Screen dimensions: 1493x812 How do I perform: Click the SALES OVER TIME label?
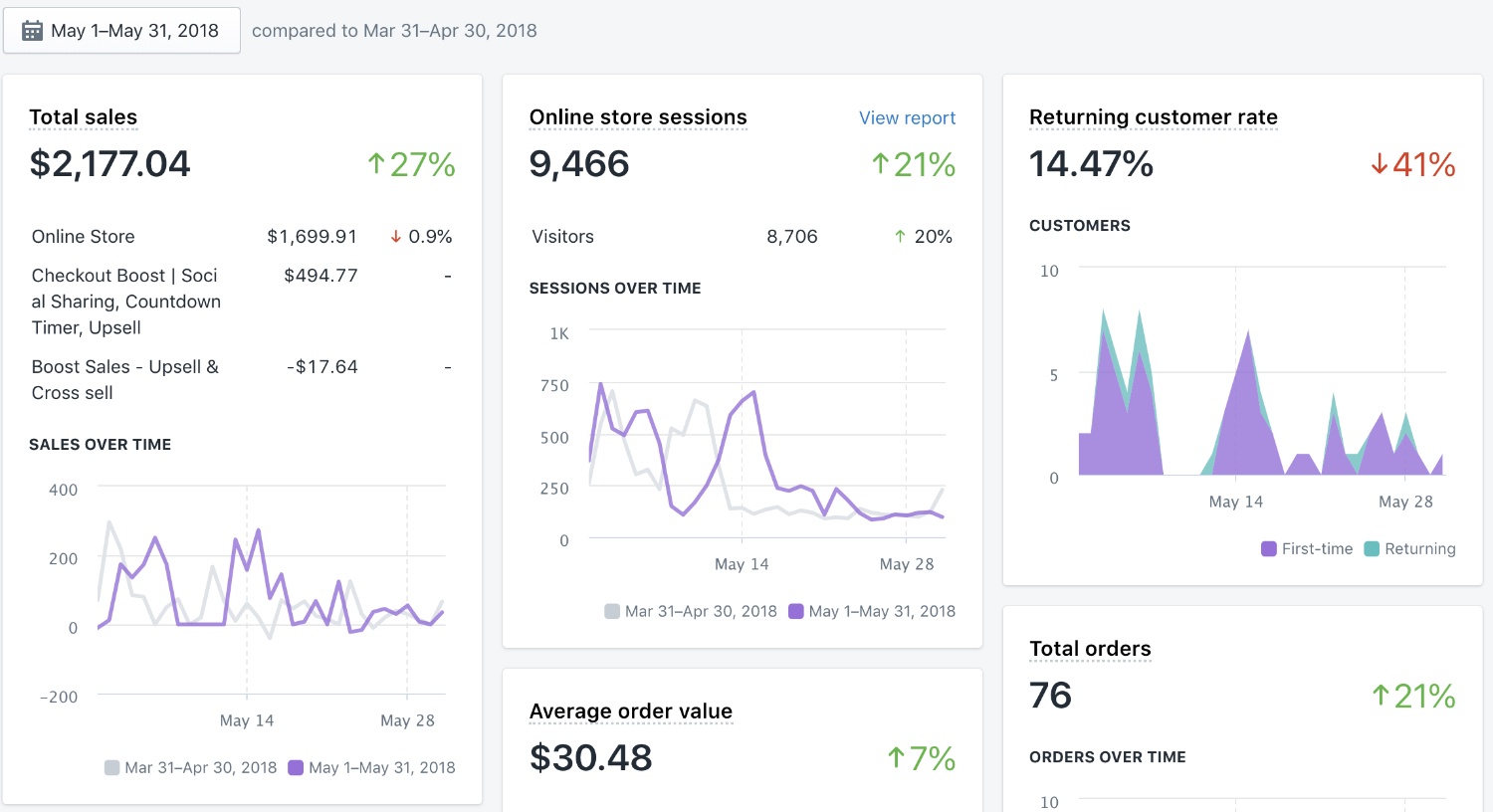coord(101,445)
